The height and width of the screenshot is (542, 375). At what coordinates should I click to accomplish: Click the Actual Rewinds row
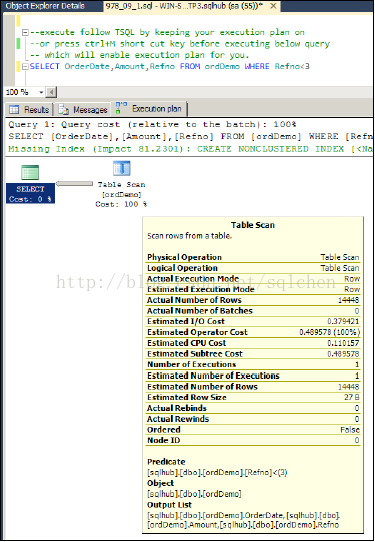(253, 419)
